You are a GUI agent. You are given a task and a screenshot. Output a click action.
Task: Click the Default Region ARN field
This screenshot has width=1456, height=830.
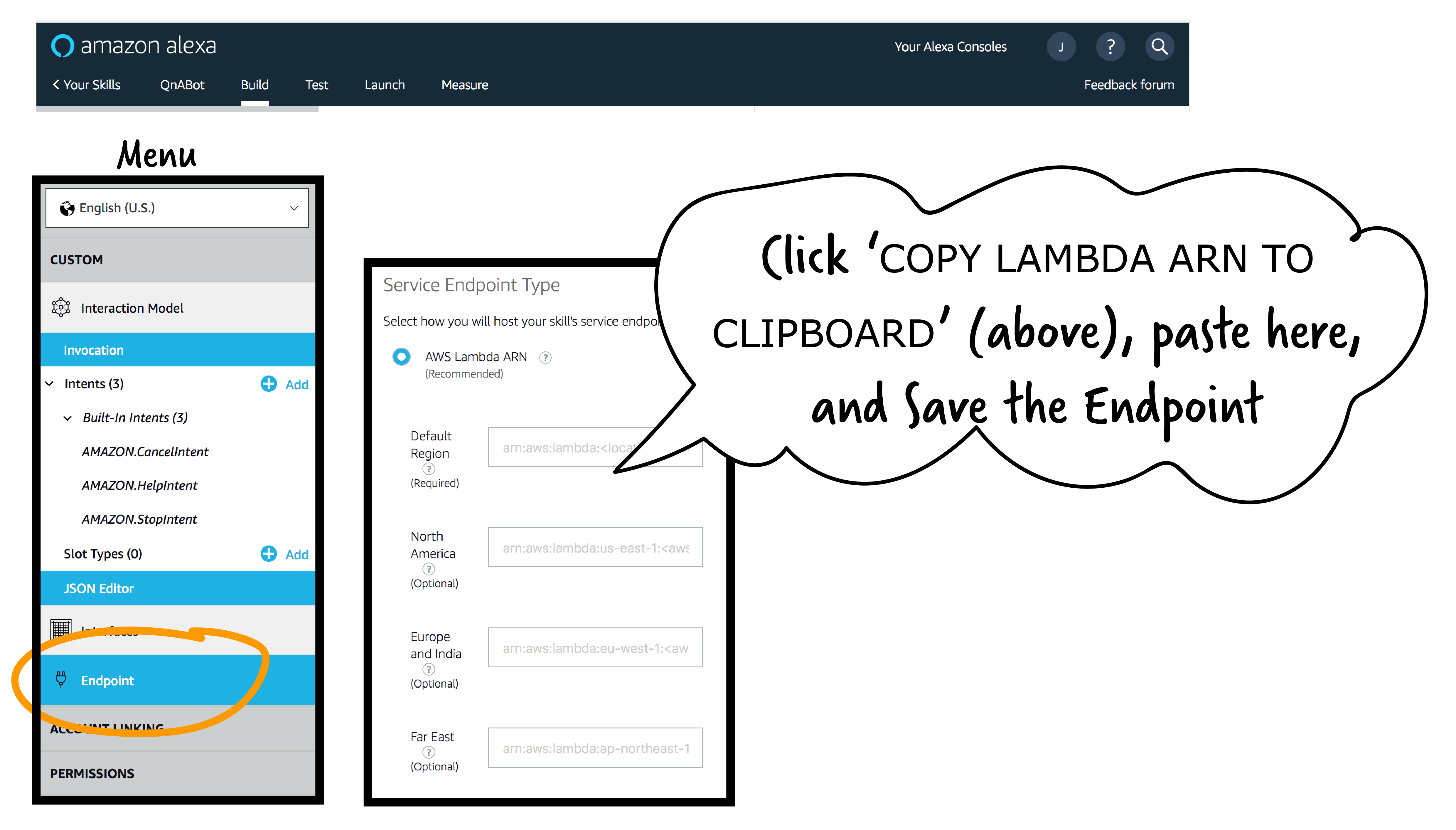(x=595, y=447)
